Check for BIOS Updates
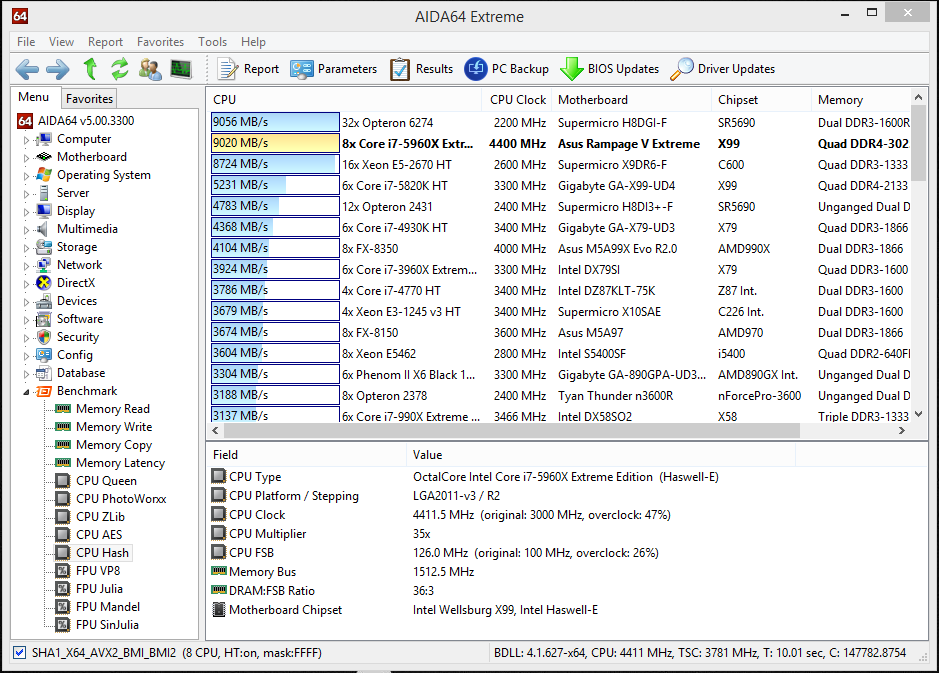 610,69
